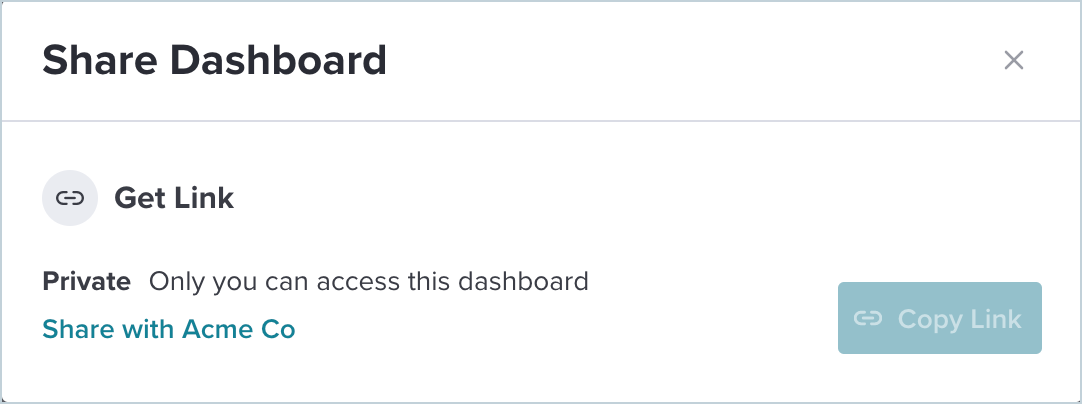Share this dashboard with Acme Co

tap(168, 329)
